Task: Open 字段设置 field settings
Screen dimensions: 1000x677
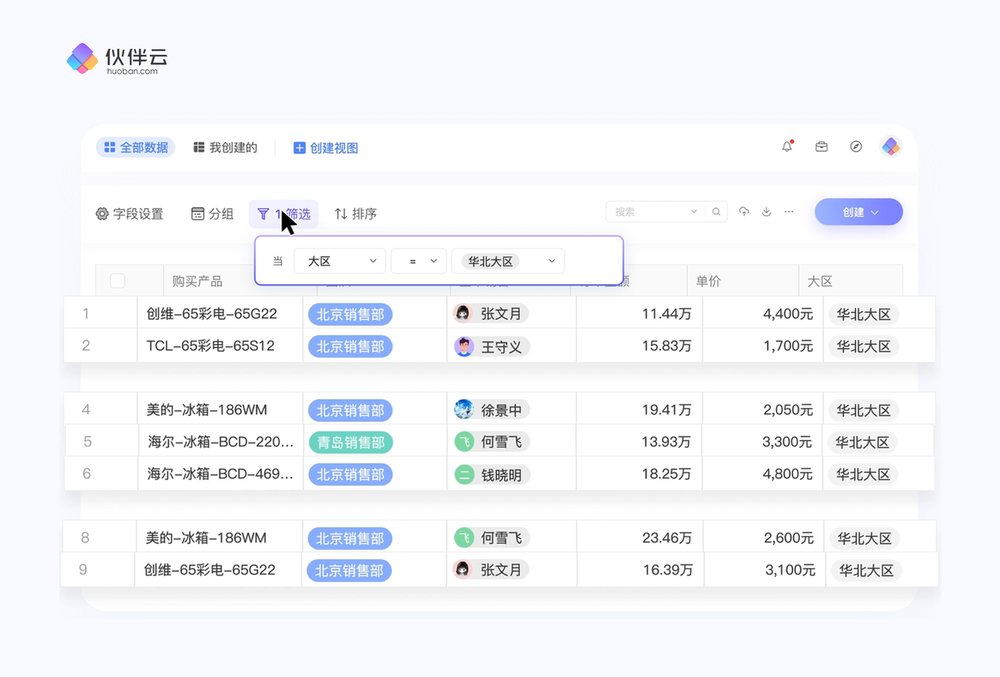Action: [x=129, y=214]
